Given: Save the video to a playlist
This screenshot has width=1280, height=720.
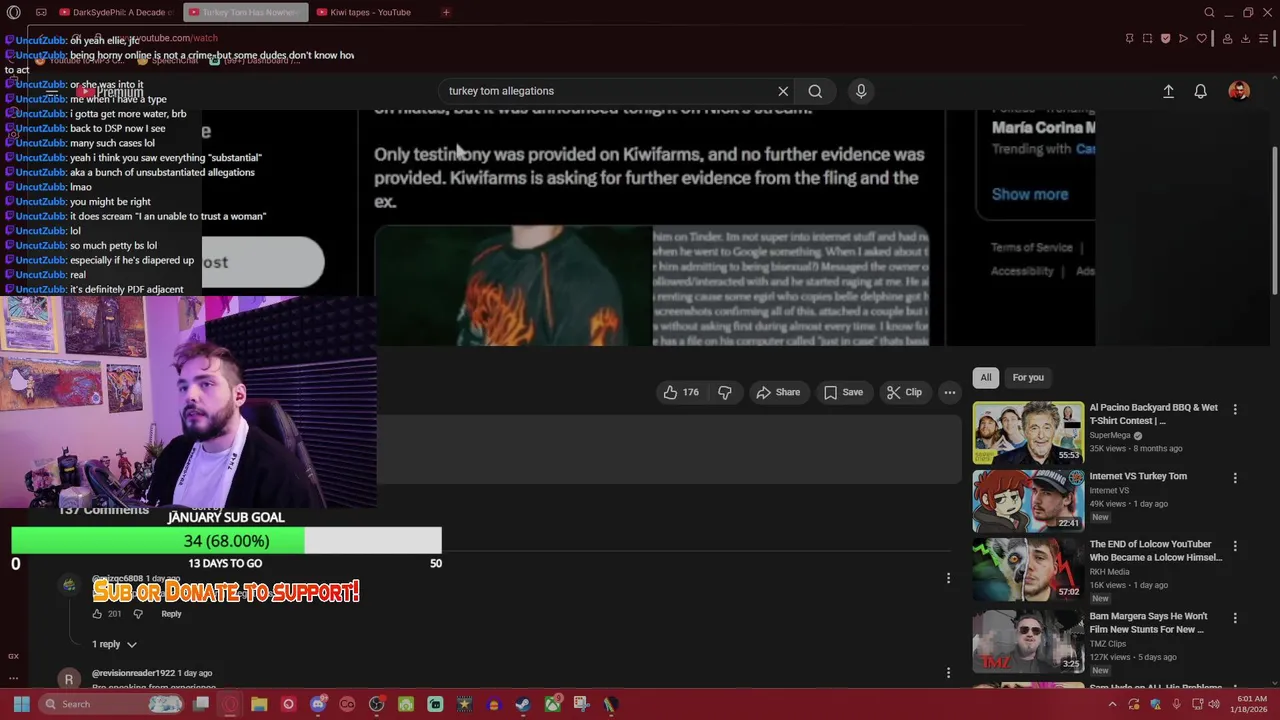Looking at the screenshot, I should click(843, 392).
